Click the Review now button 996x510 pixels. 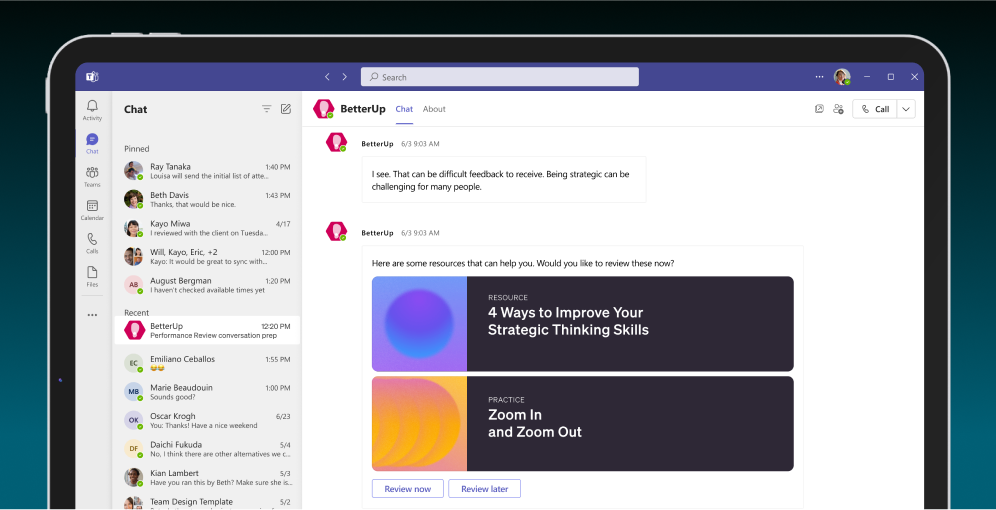(407, 489)
